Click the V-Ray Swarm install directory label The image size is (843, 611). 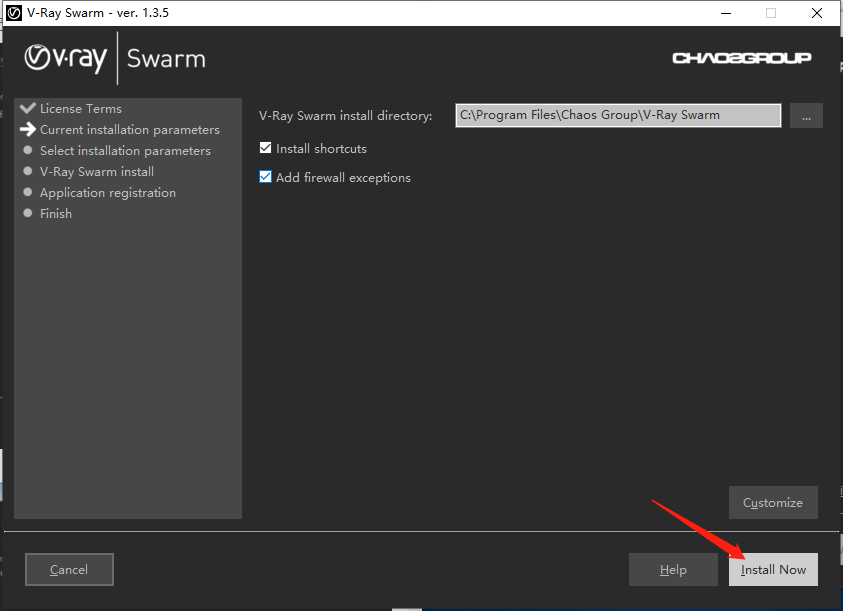(x=345, y=116)
